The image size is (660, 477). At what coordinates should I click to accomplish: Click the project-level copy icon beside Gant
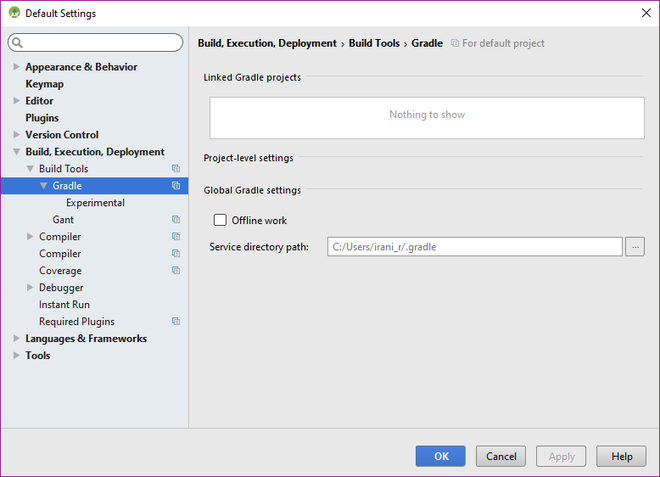[176, 219]
